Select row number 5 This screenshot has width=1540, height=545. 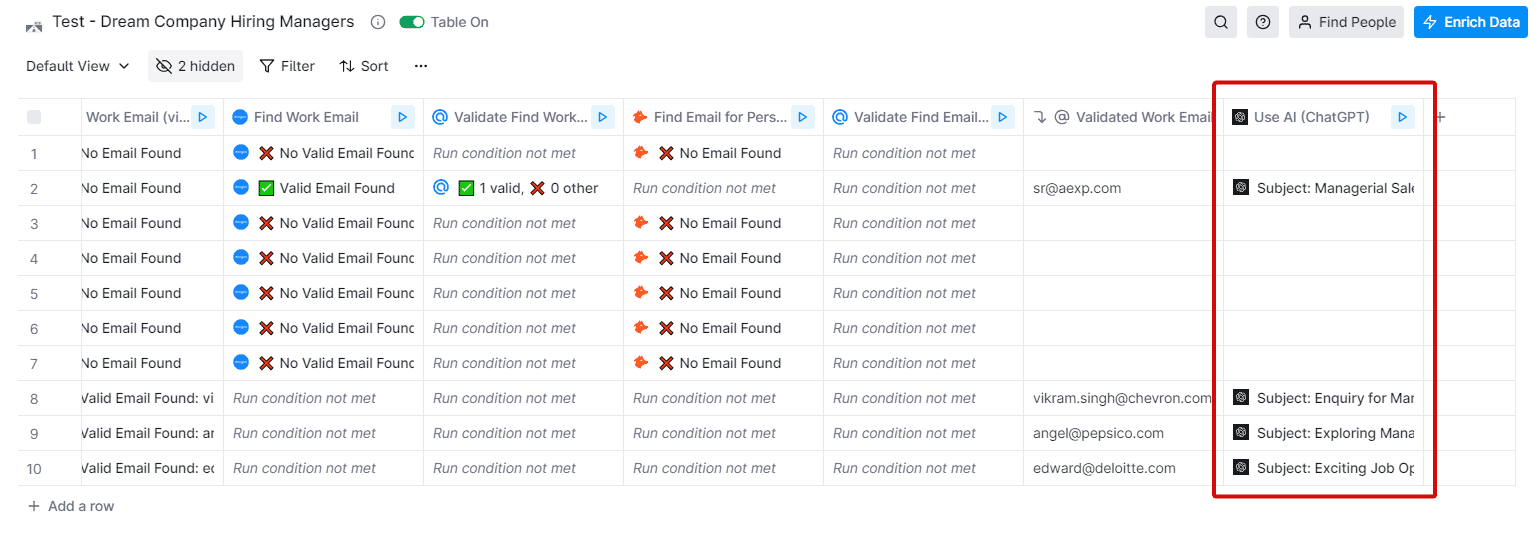point(34,293)
